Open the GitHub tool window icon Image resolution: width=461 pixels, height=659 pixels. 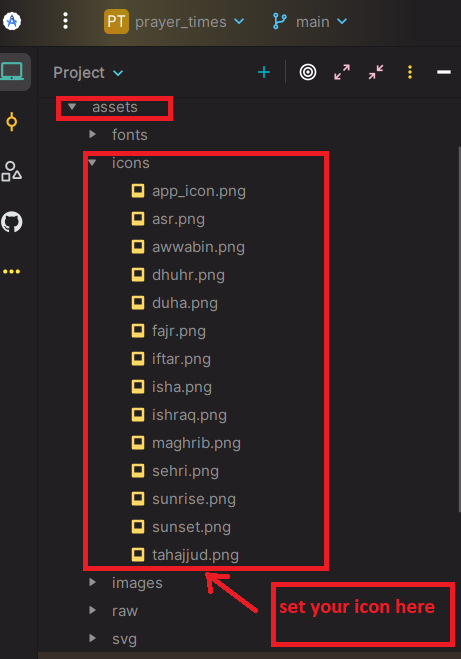(x=12, y=222)
